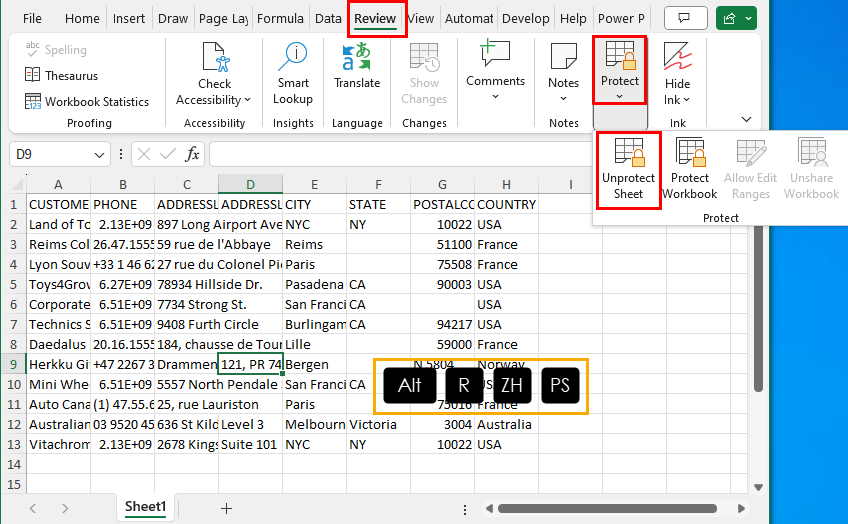Click Spelling in Proofing group

pyautogui.click(x=56, y=50)
